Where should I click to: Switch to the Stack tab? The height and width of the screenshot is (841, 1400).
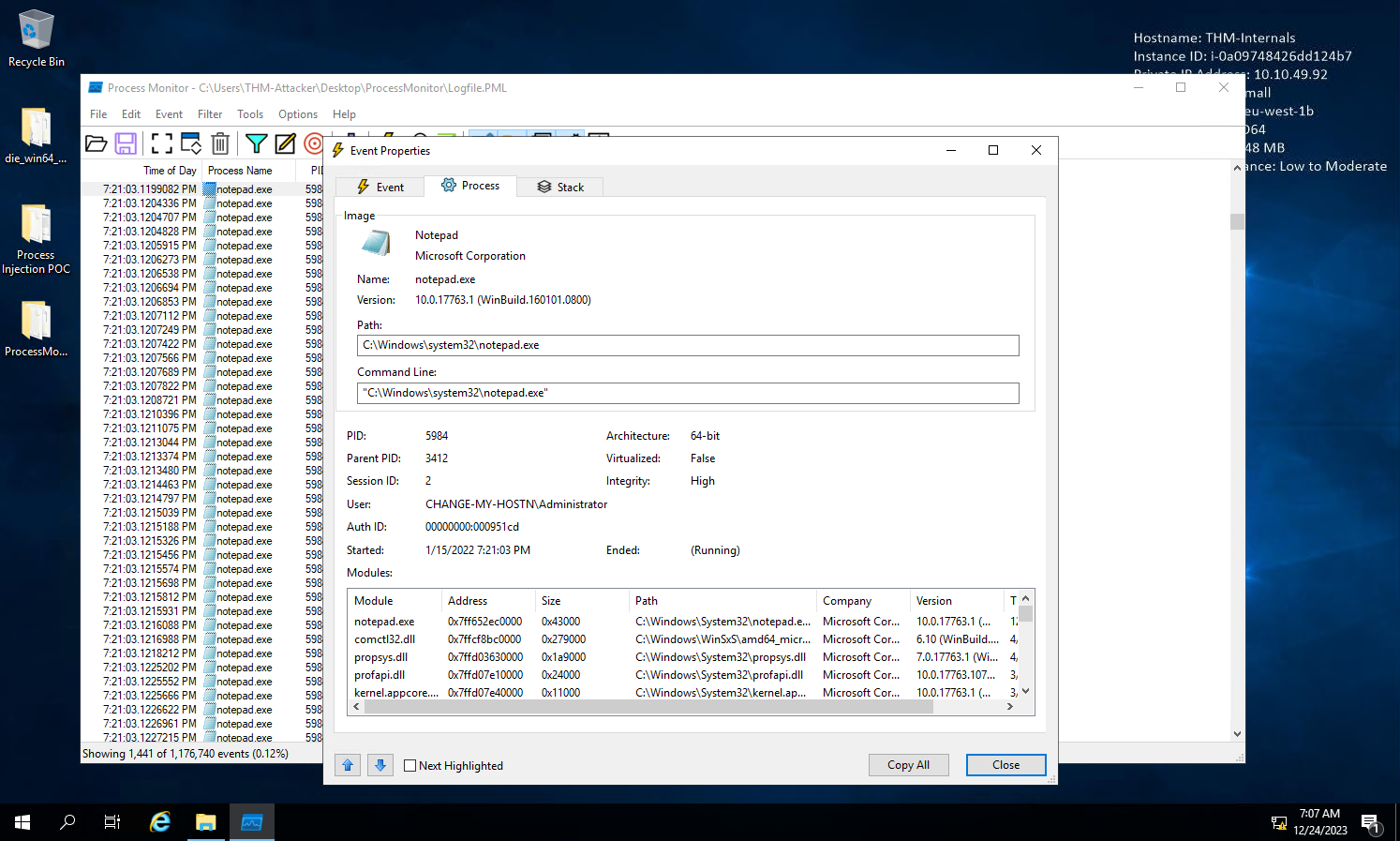click(560, 187)
